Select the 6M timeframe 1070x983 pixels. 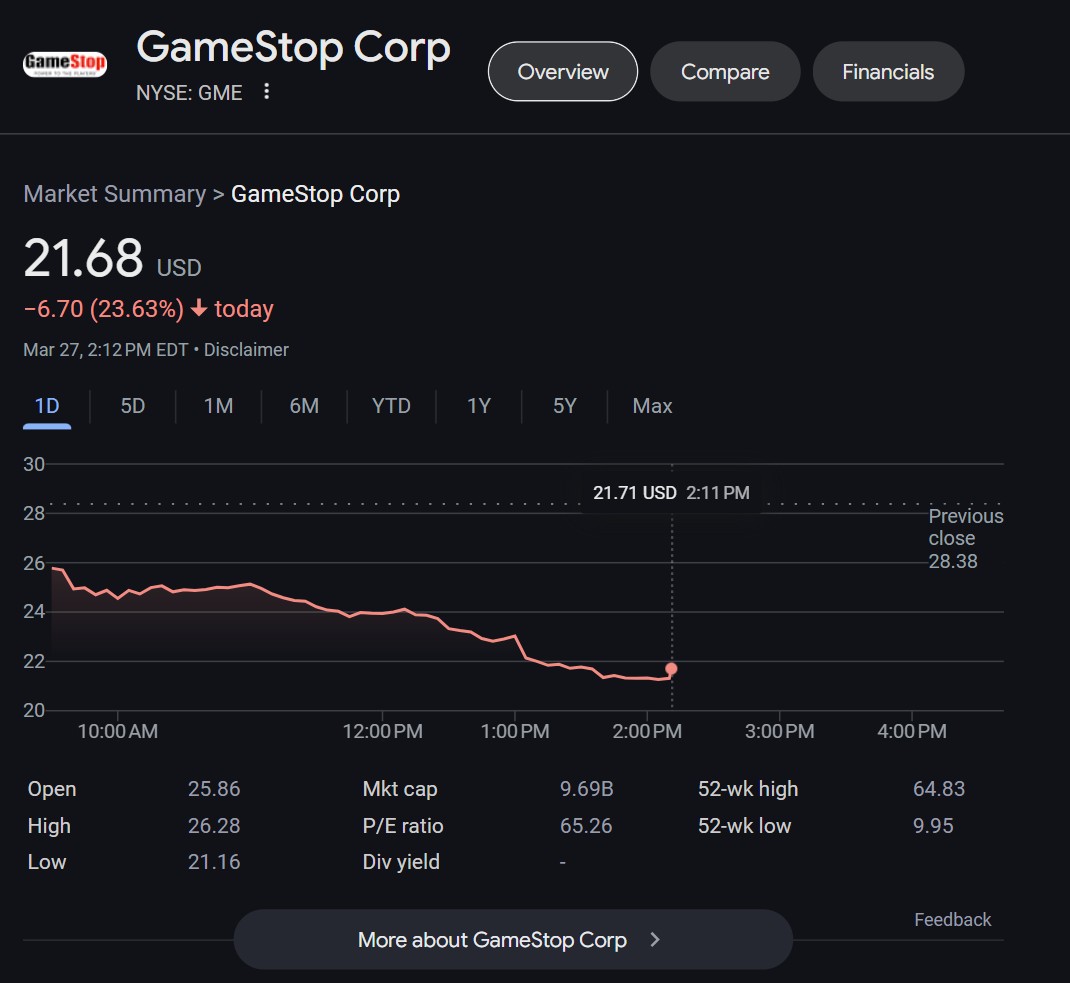[303, 406]
